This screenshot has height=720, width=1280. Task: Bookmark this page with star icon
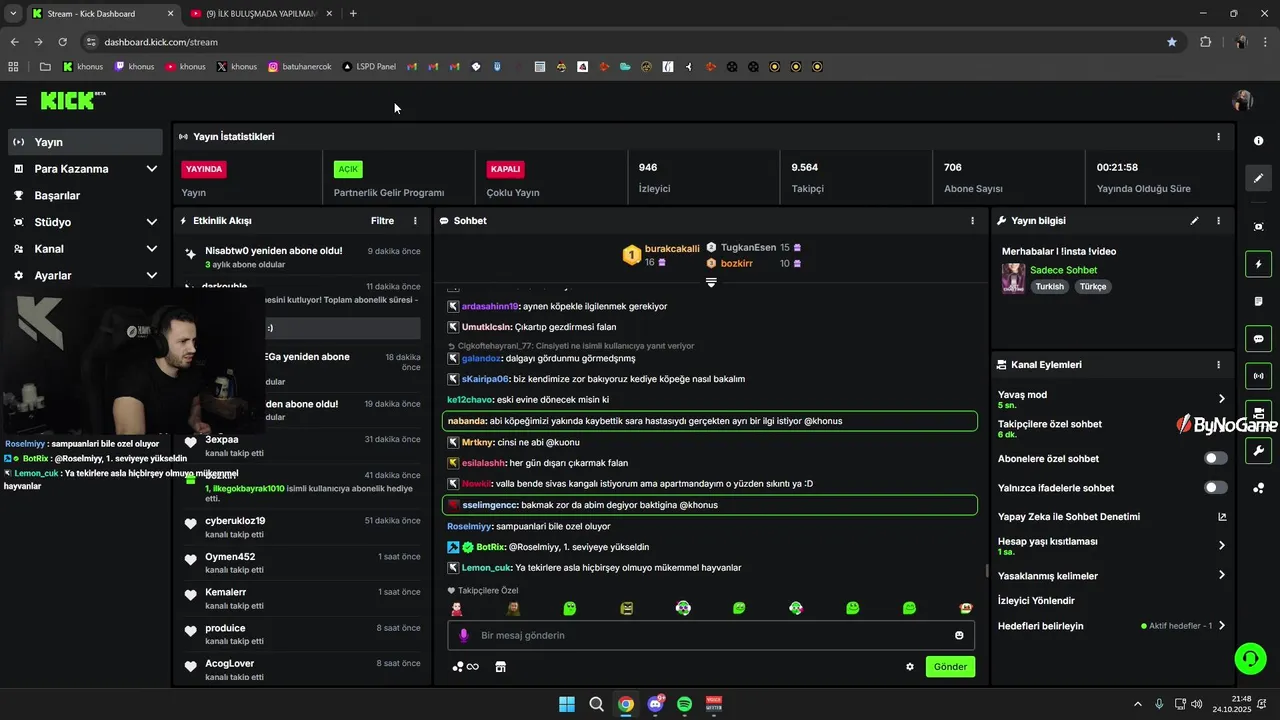pyautogui.click(x=1172, y=42)
